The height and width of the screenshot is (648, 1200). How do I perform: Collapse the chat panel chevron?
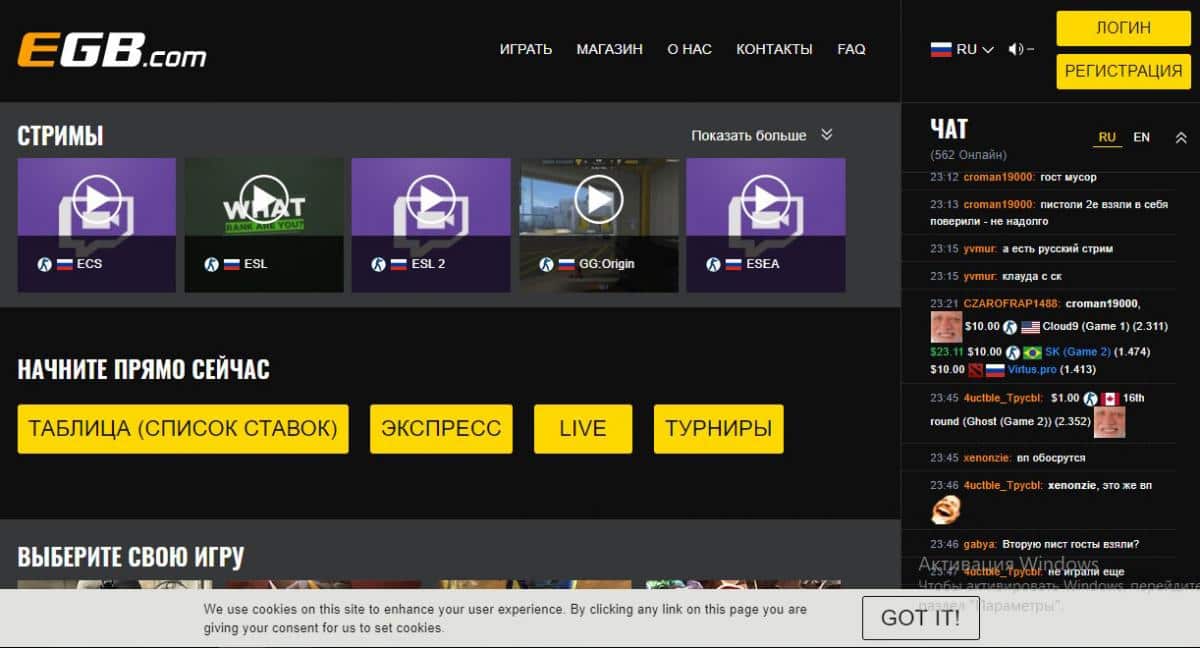pos(1181,138)
